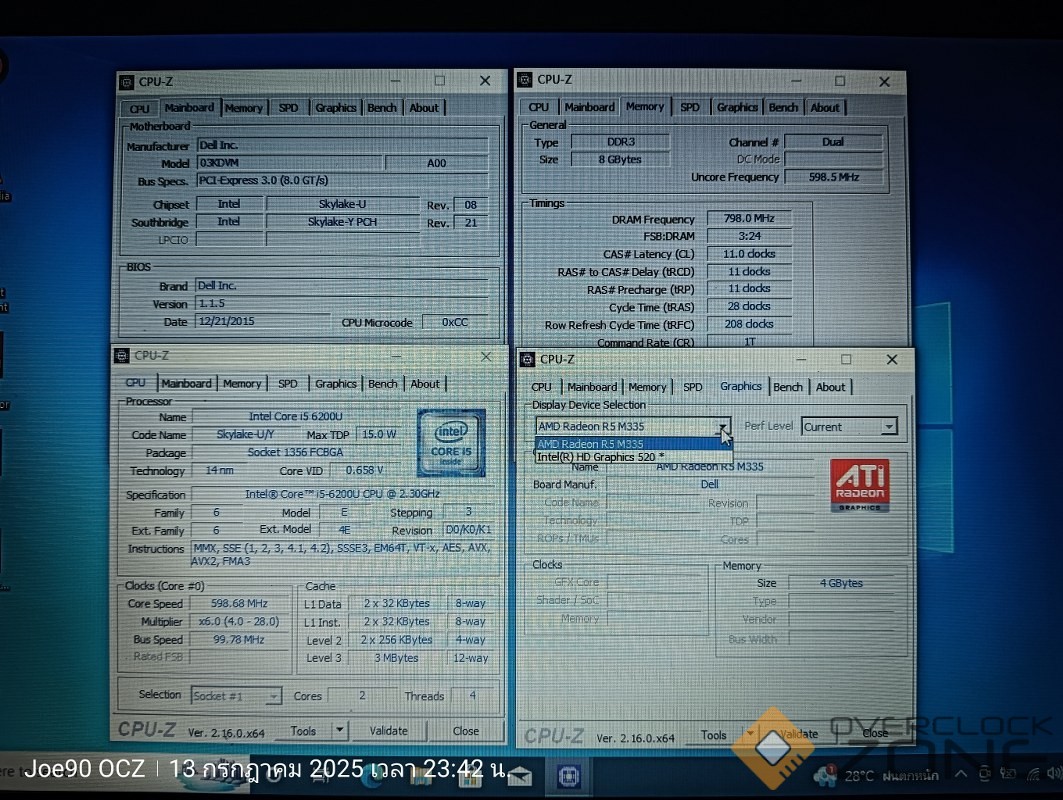This screenshot has width=1063, height=800.
Task: Show hidden system tray icons chevron
Action: point(961,774)
